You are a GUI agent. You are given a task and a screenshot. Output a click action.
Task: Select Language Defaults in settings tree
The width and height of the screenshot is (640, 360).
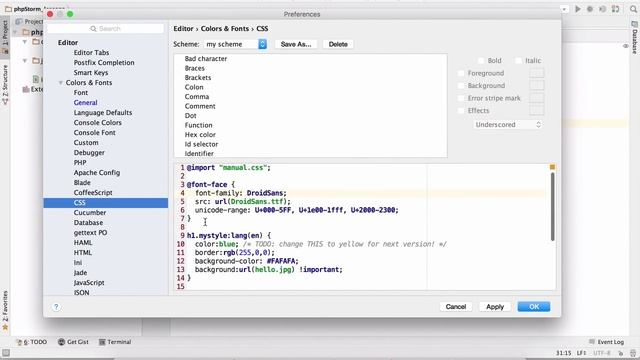[103, 113]
